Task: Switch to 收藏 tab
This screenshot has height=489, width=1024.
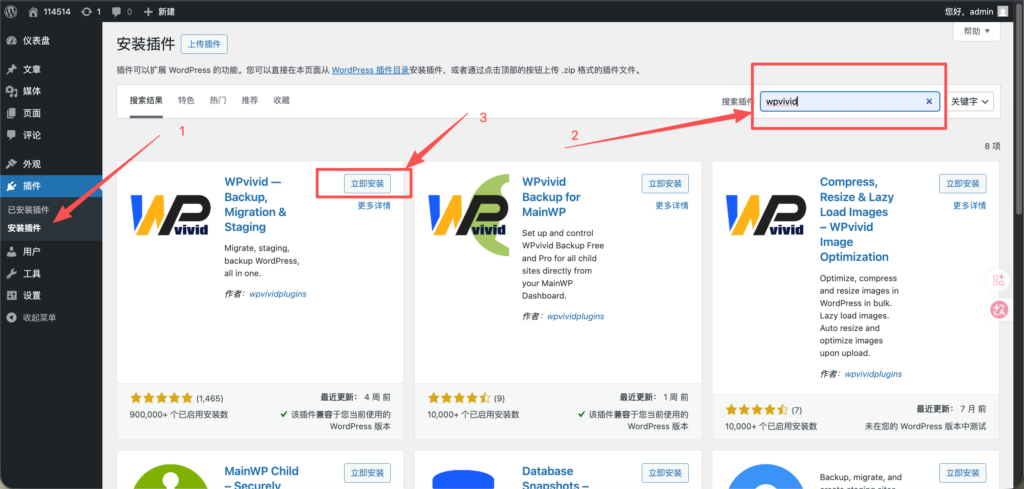Action: pos(281,101)
